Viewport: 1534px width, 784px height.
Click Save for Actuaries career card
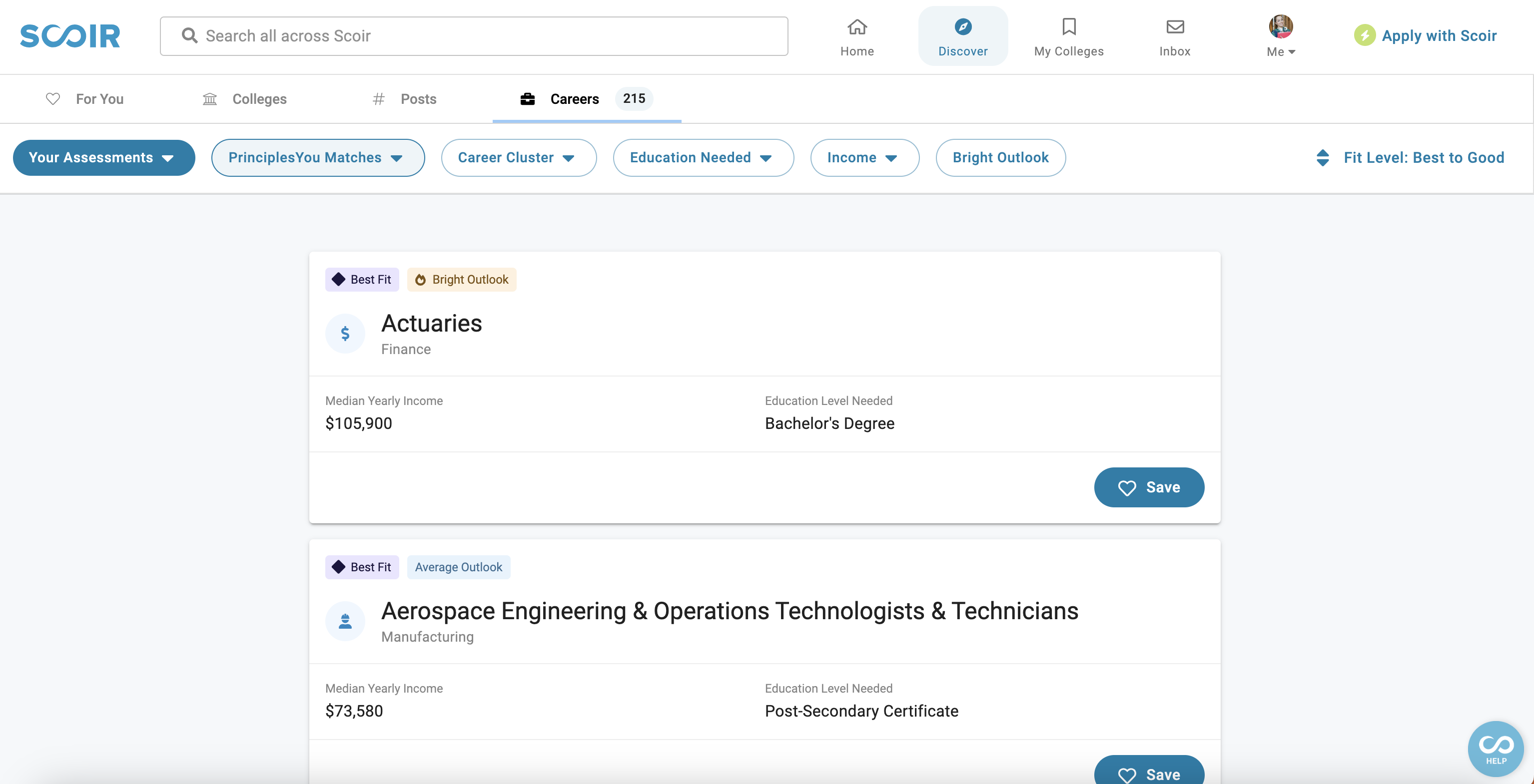tap(1149, 487)
